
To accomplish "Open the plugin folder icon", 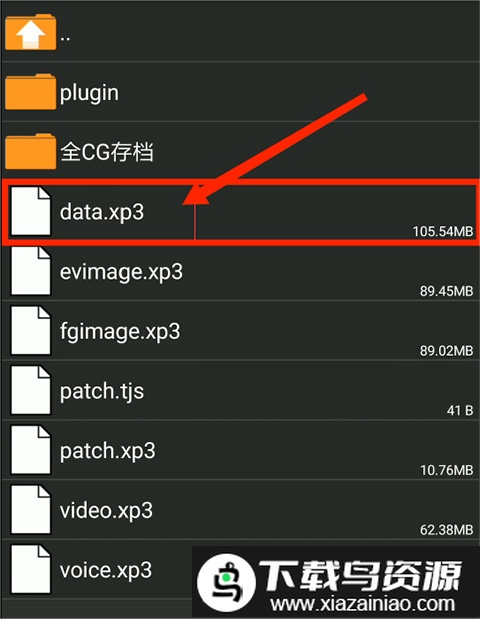I will 30,92.
